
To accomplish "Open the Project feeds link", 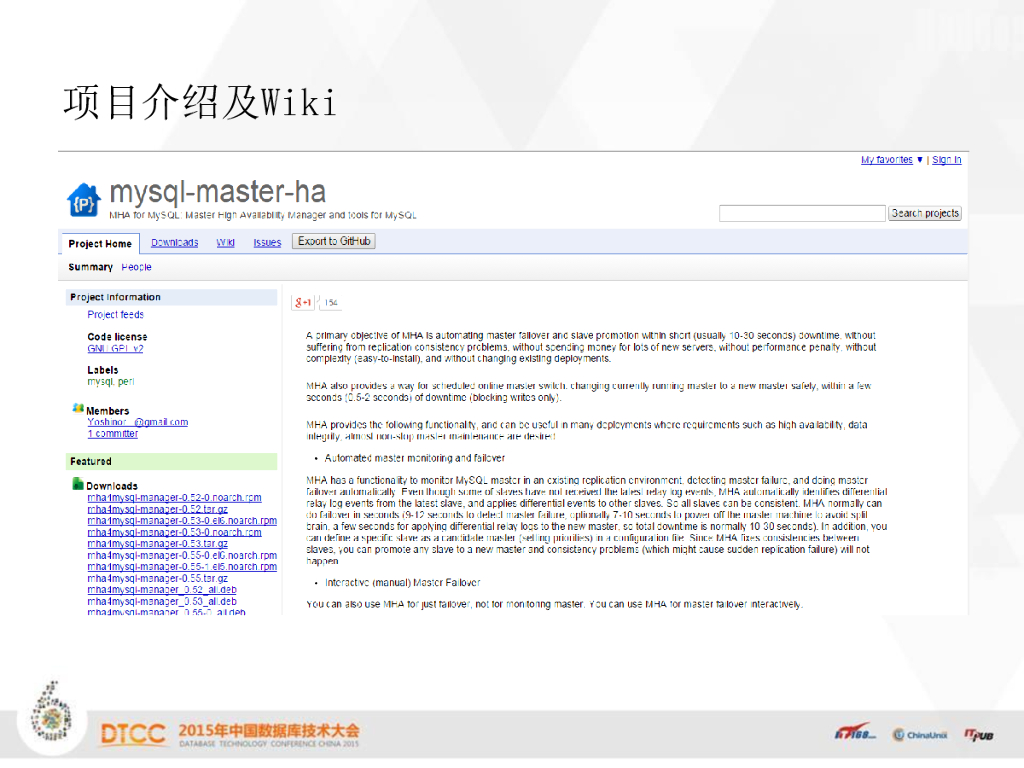I will (x=116, y=315).
